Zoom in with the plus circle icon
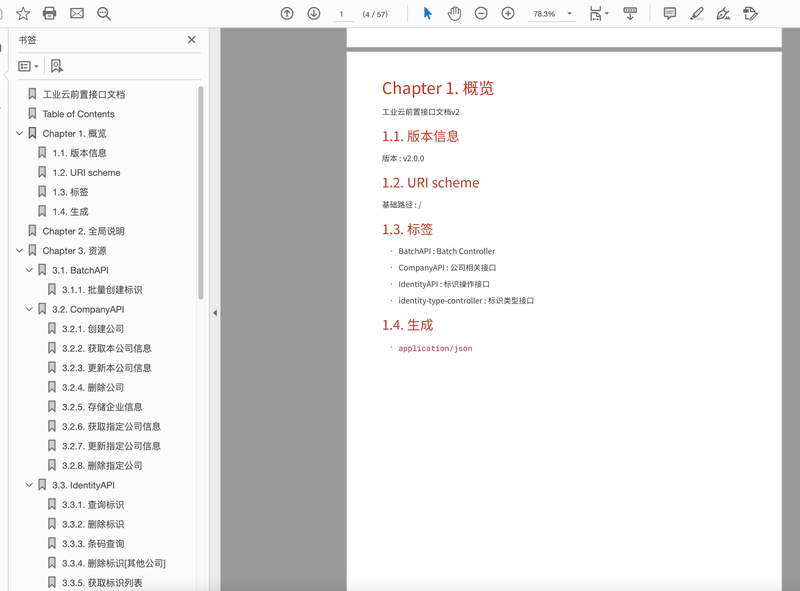 (508, 14)
